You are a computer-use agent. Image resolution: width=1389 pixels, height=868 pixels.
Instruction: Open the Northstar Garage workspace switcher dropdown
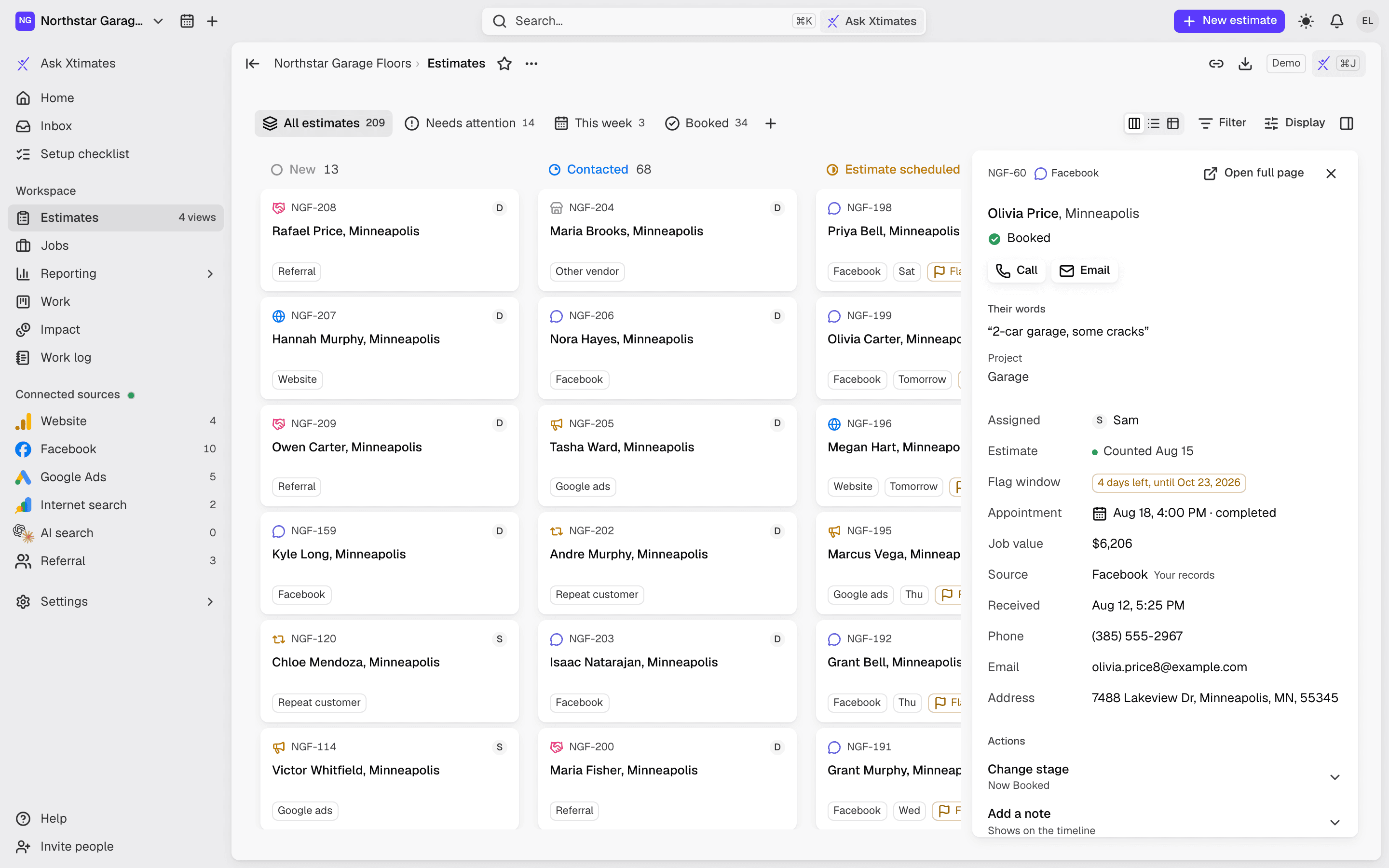(90, 21)
